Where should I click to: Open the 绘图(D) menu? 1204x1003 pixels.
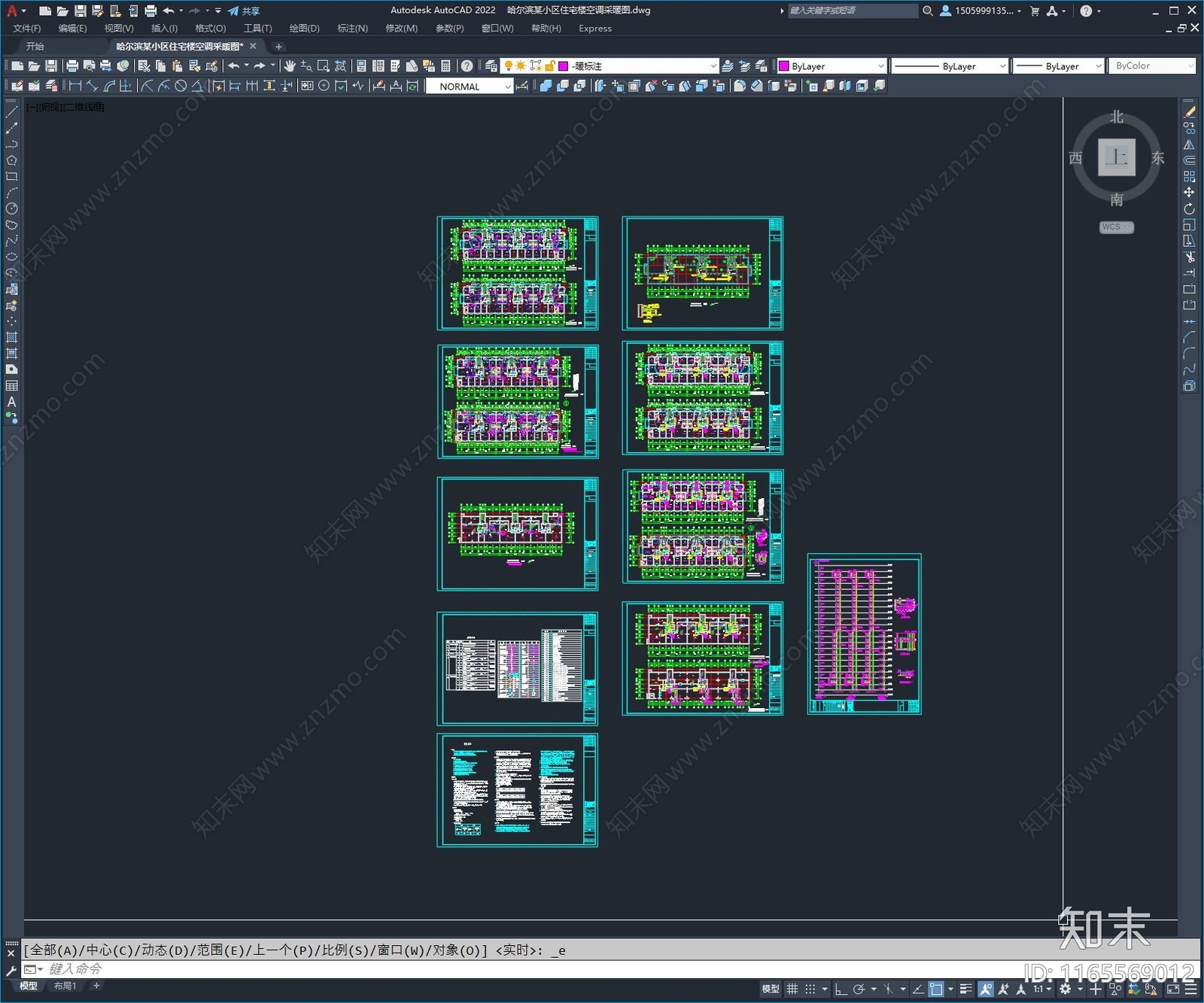pyautogui.click(x=304, y=29)
